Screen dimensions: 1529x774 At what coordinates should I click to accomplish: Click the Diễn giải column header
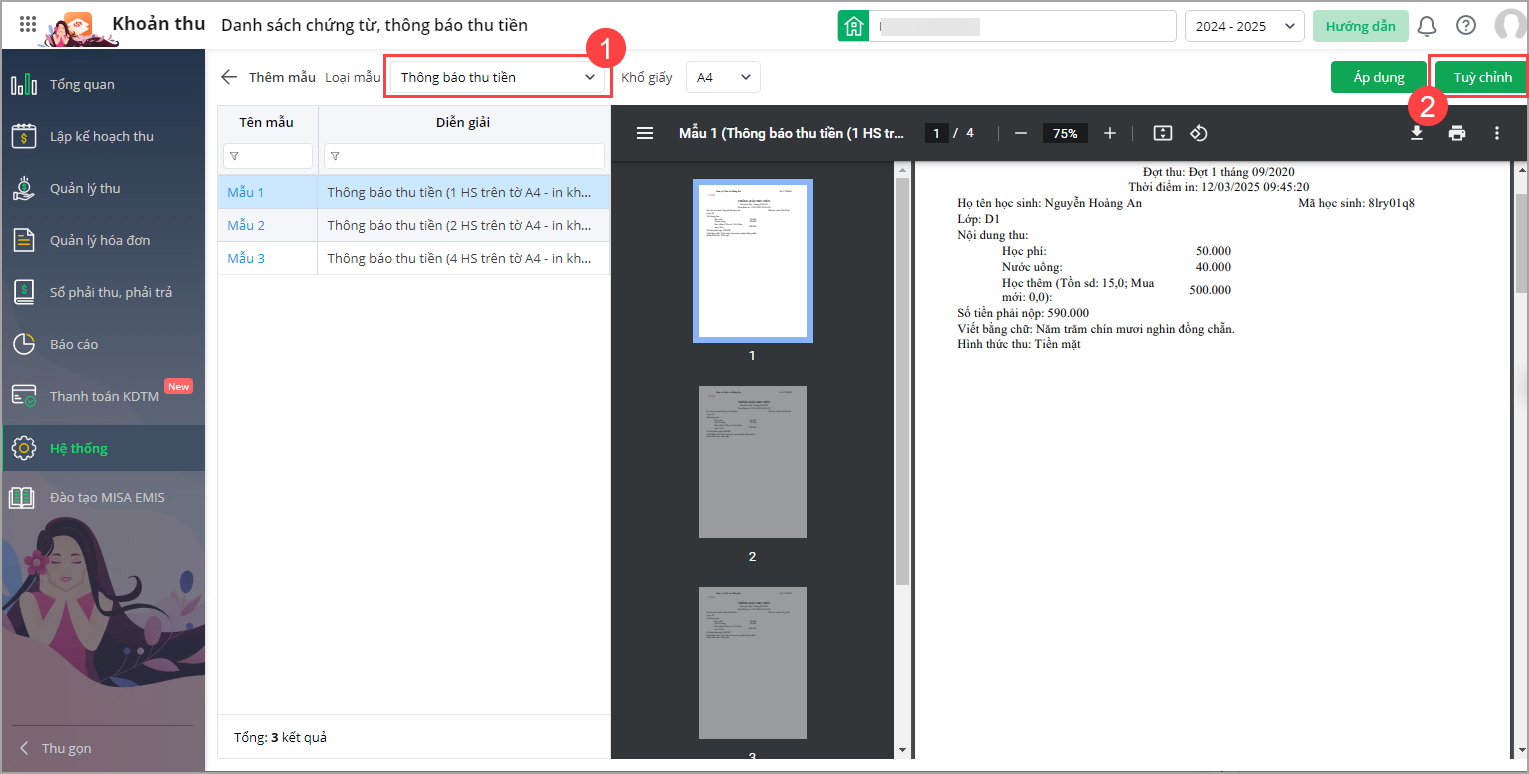point(463,123)
